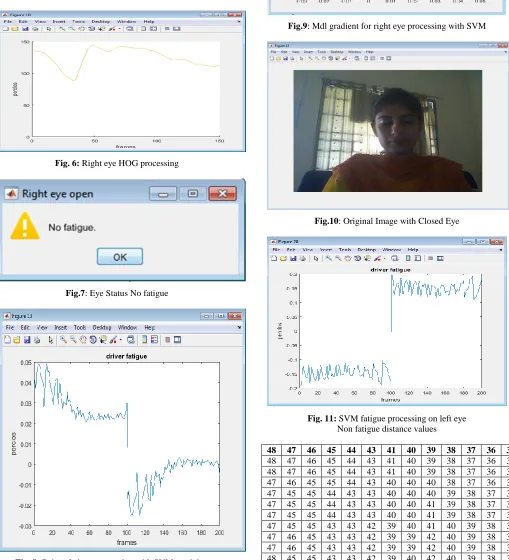Open Tools menu in Figure 13 window
This screenshot has width=509, height=560.
(x=80, y=328)
